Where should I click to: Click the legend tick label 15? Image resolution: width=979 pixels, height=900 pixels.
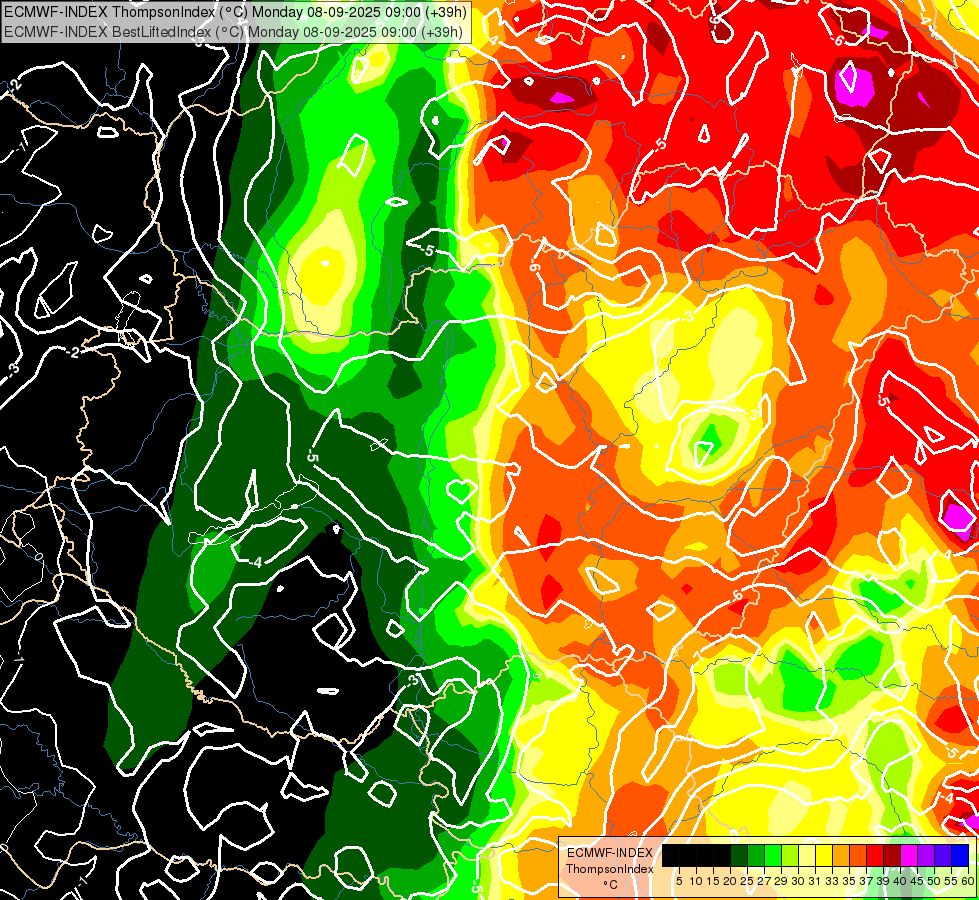(x=713, y=881)
